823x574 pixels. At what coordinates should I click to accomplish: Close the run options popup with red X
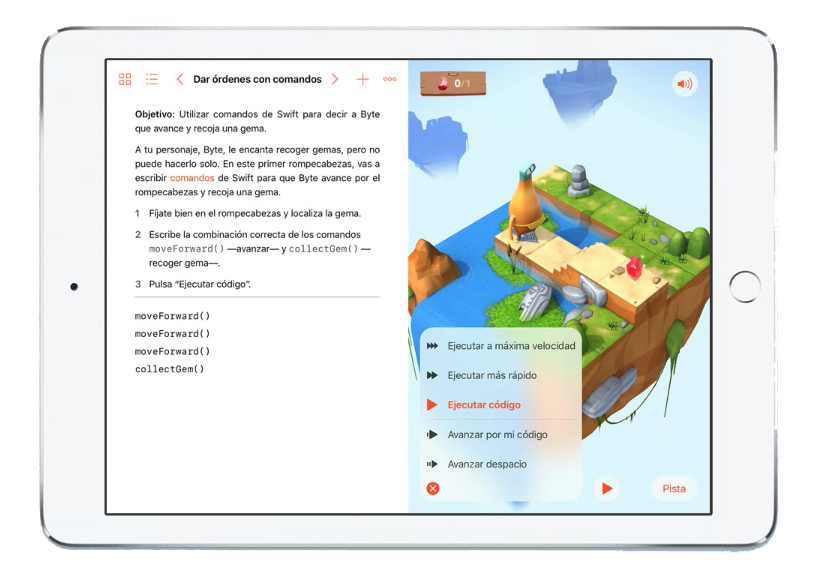[x=433, y=488]
